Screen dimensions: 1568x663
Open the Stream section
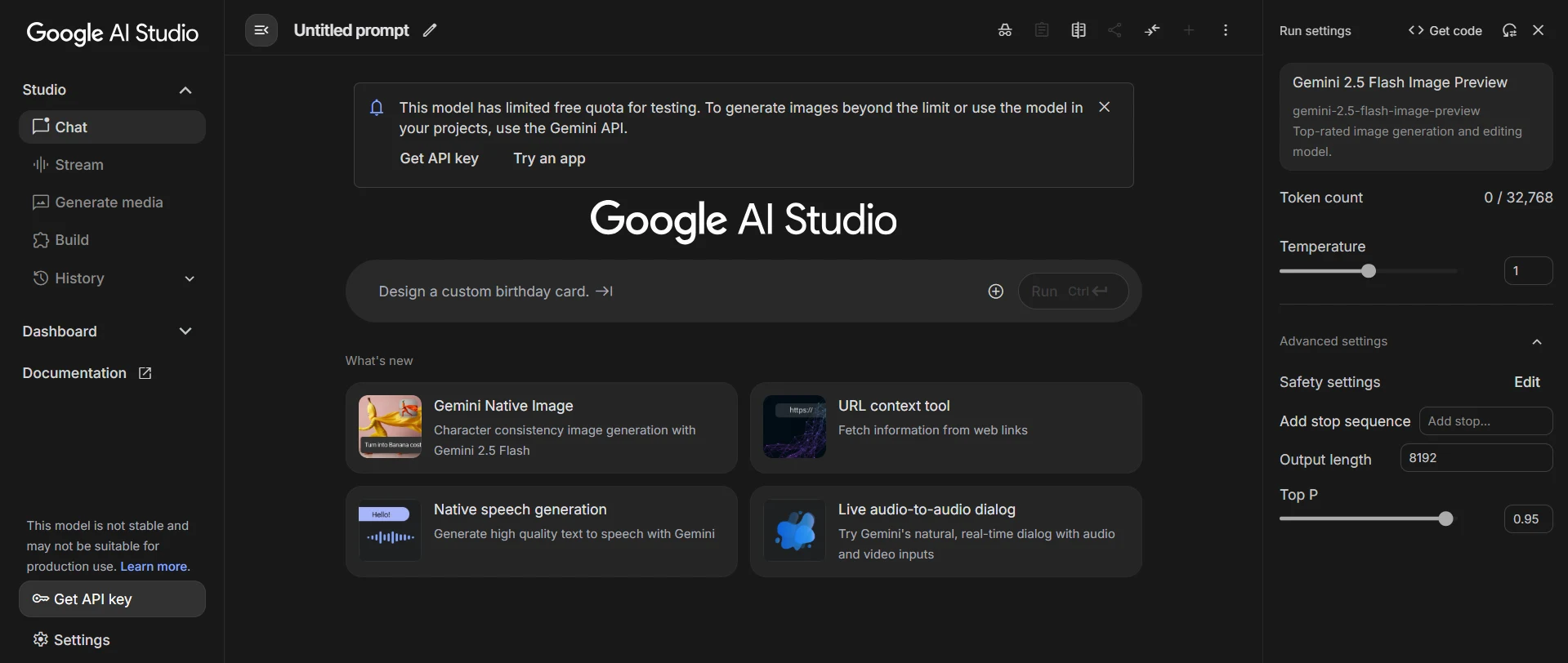[x=112, y=165]
